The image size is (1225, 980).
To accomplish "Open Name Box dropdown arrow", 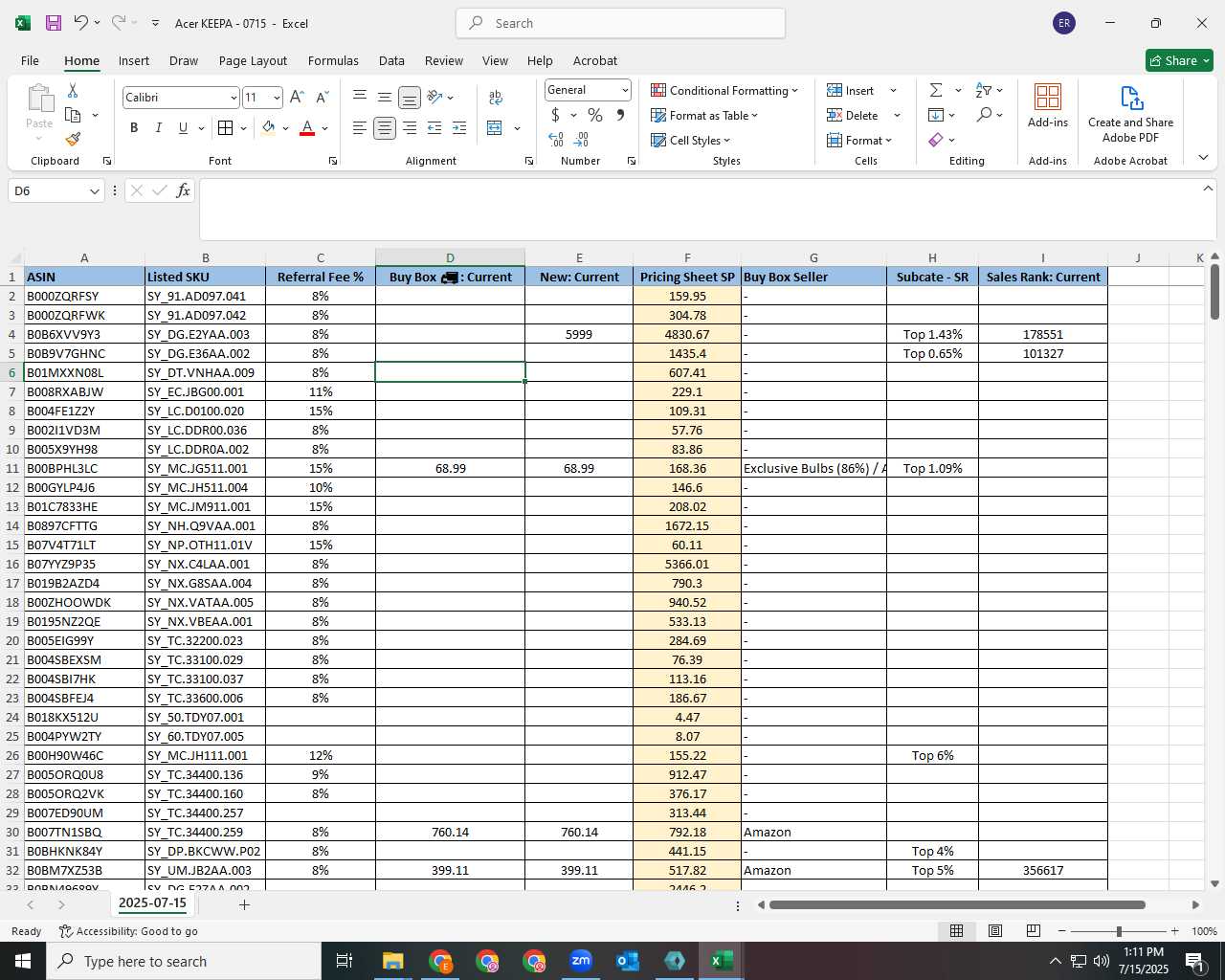I will (94, 191).
